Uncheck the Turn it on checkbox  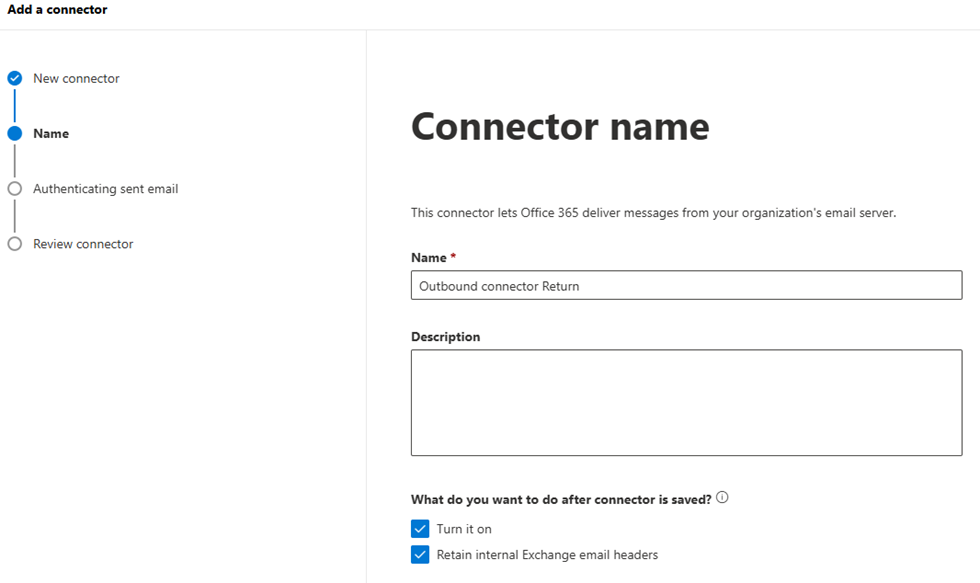click(420, 529)
